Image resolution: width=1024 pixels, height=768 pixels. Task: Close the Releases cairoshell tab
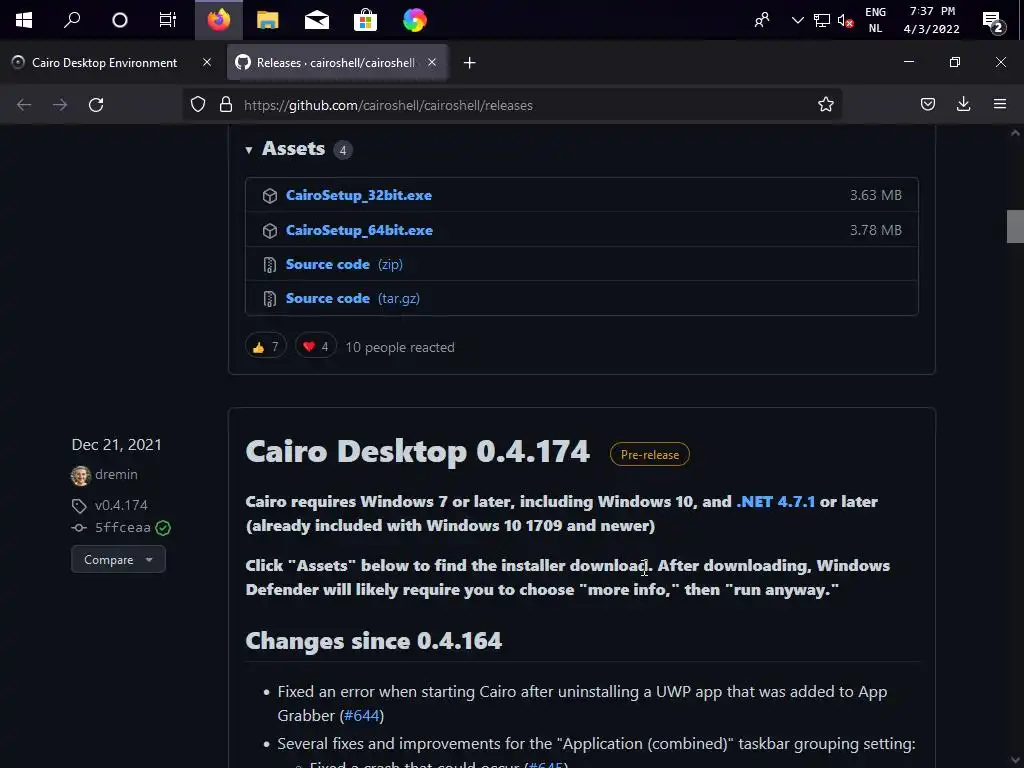pyautogui.click(x=432, y=62)
